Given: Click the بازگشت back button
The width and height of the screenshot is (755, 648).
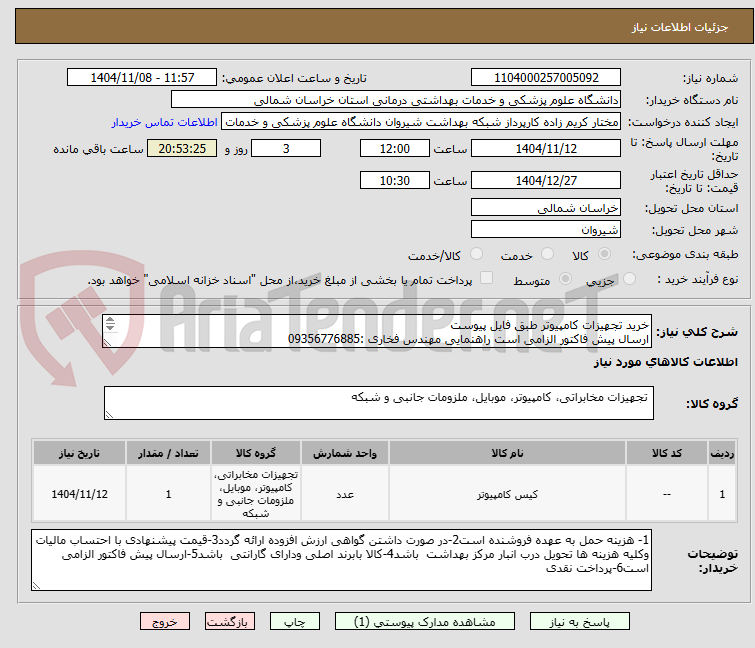Looking at the screenshot, I should pyautogui.click(x=230, y=621).
